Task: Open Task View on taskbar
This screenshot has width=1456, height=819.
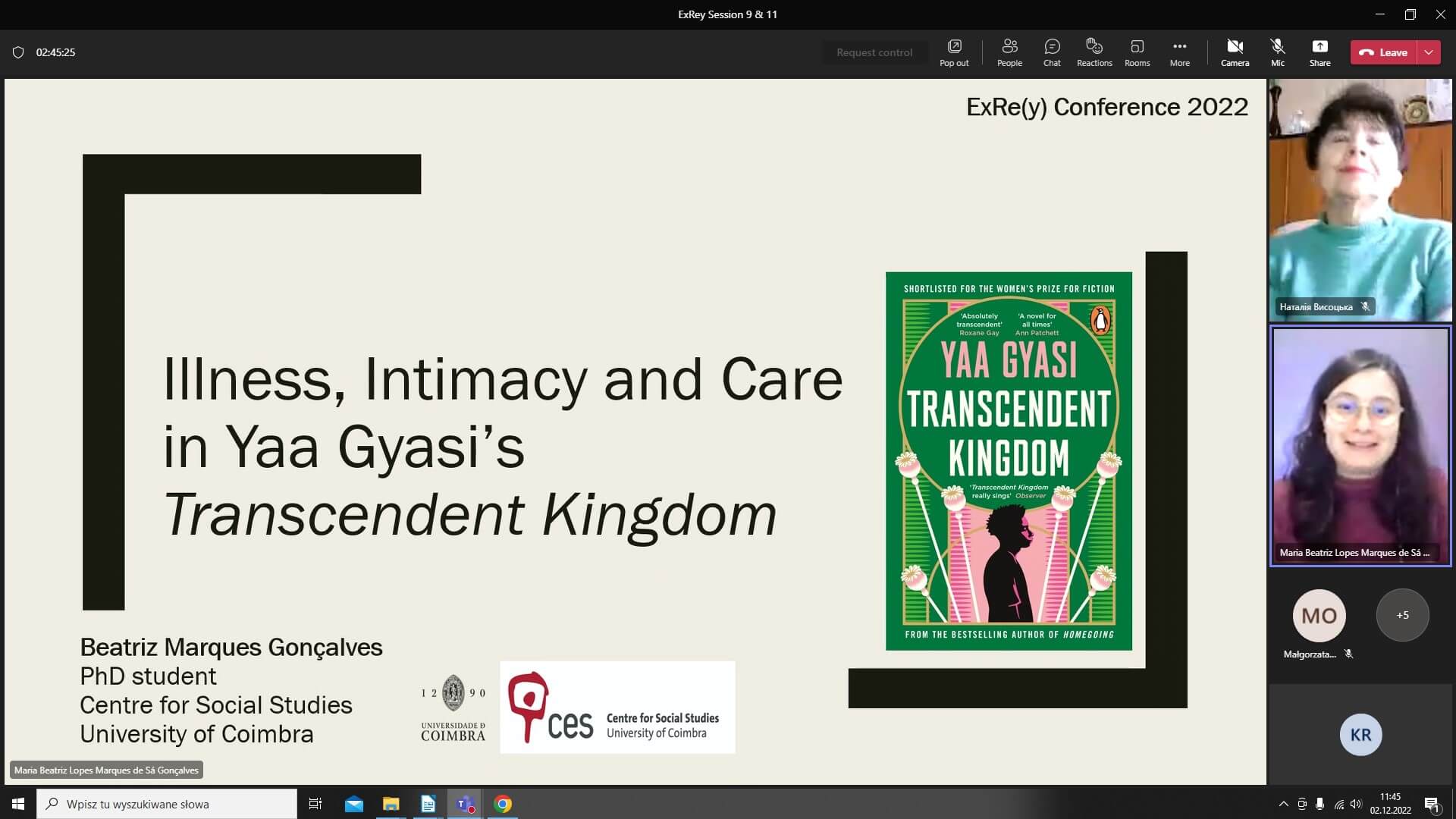Action: point(315,804)
